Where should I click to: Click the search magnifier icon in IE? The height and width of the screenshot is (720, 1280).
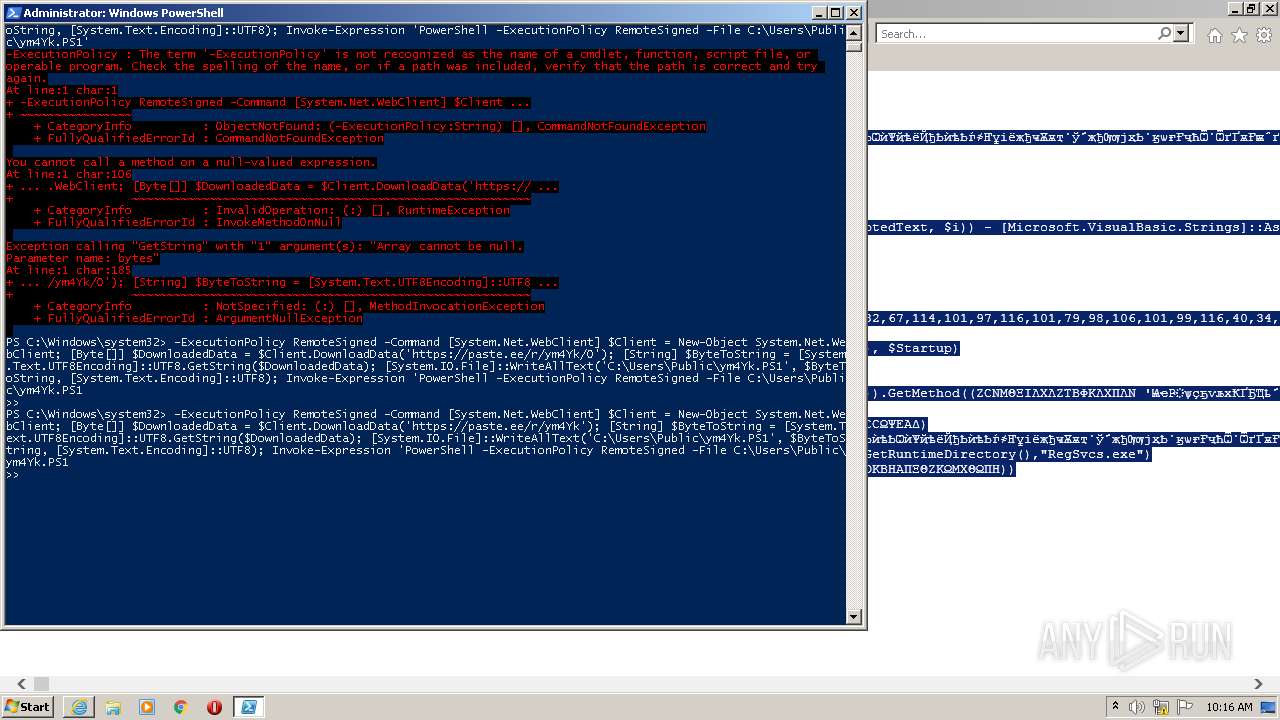[x=1164, y=33]
